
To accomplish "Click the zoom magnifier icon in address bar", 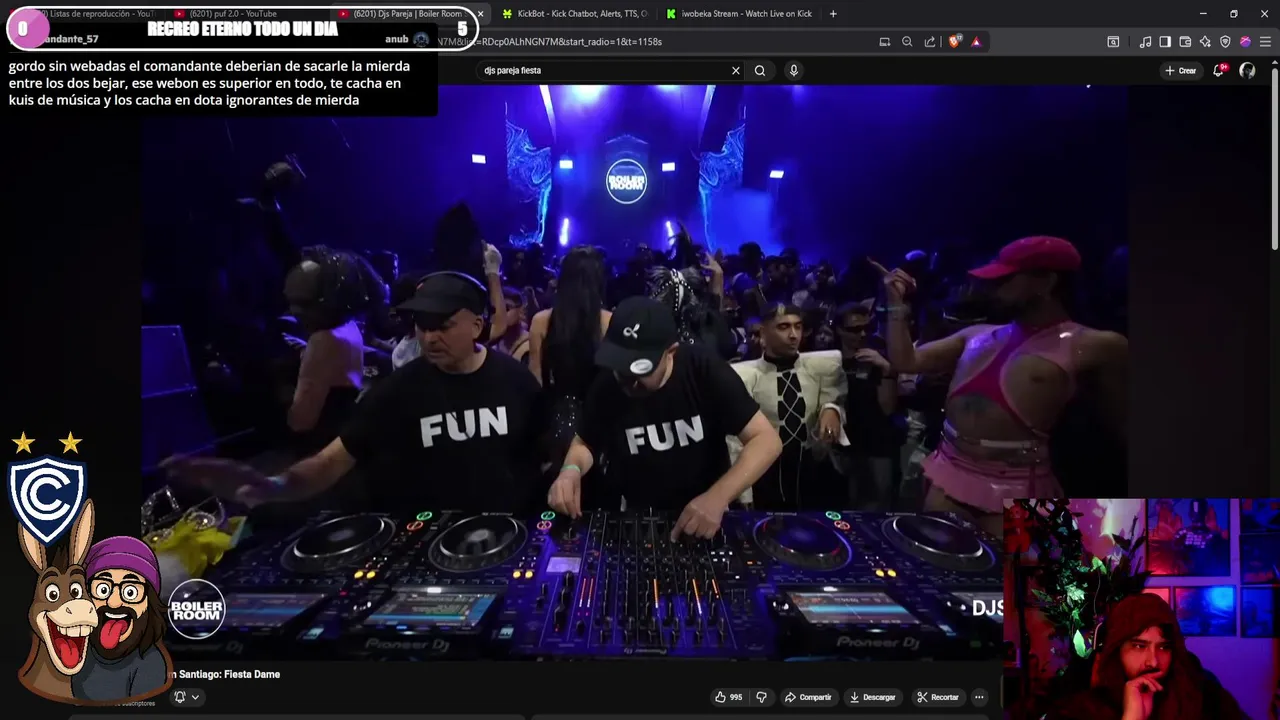I will click(907, 42).
